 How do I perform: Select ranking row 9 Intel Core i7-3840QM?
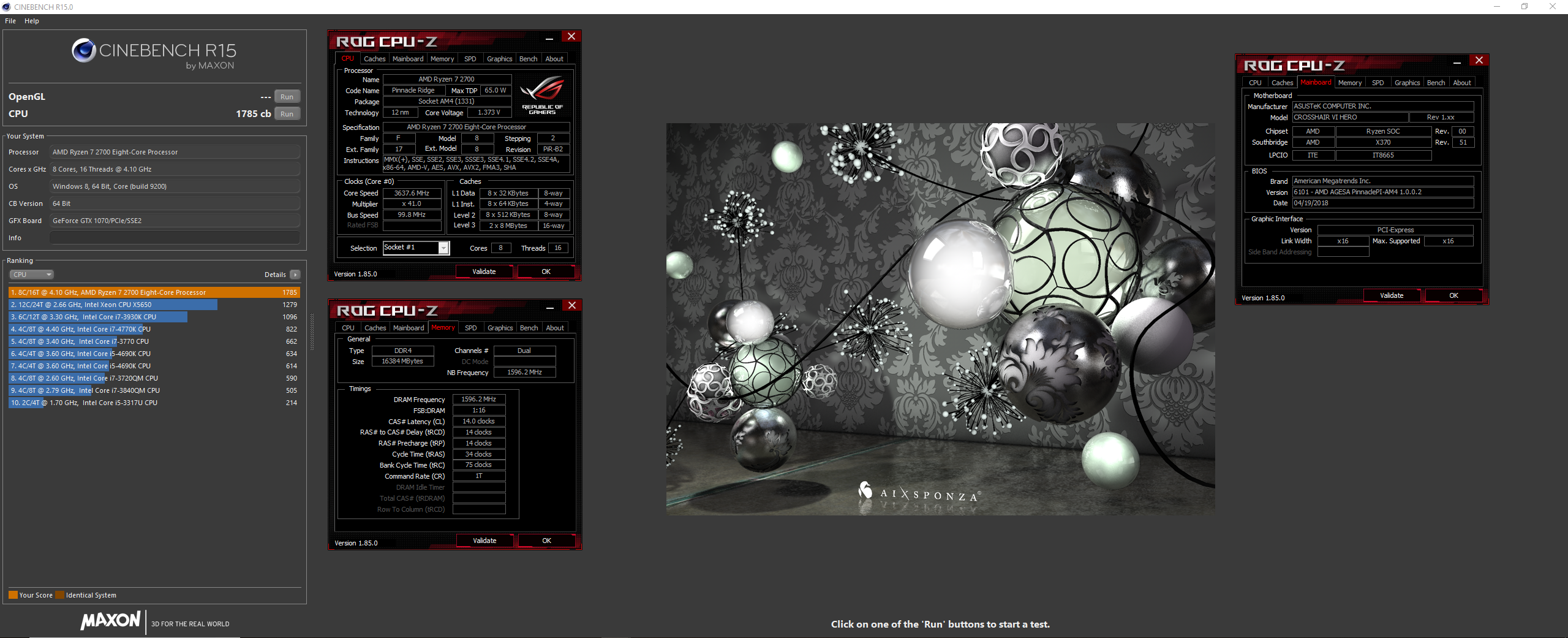(154, 390)
